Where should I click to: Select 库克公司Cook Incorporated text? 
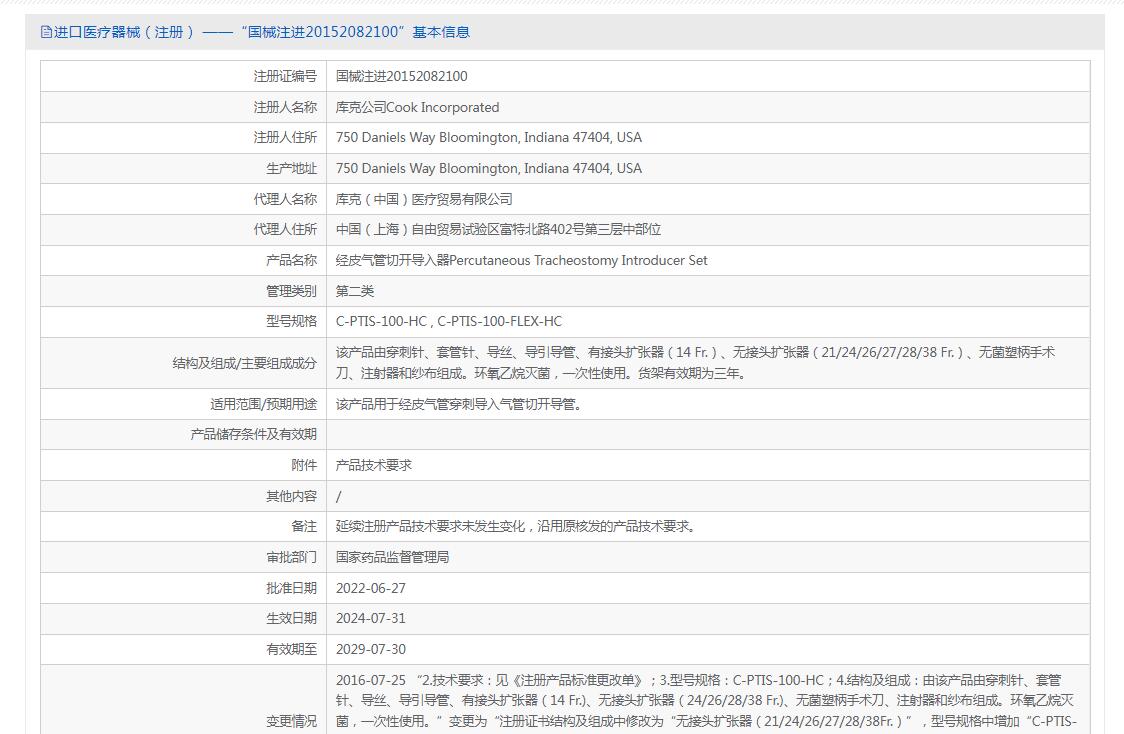[417, 107]
